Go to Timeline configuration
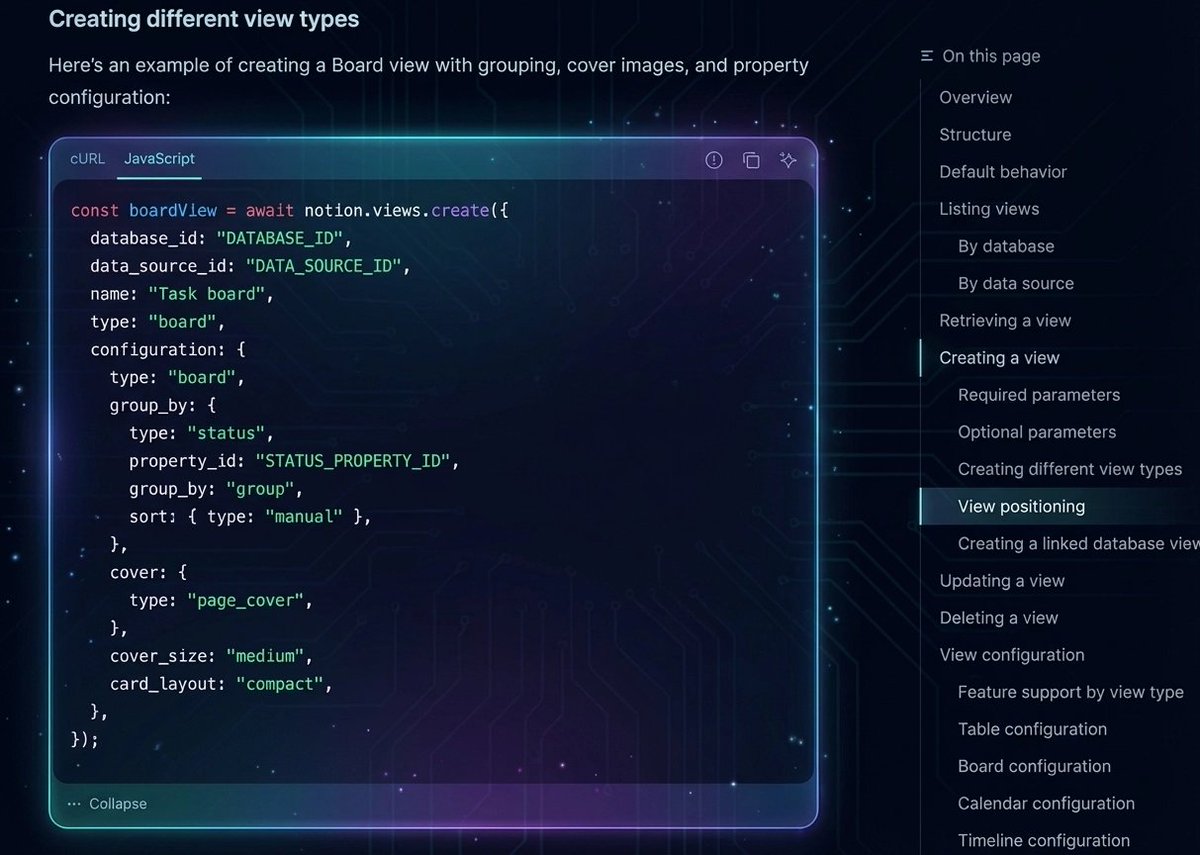Image resolution: width=1200 pixels, height=855 pixels. pyautogui.click(x=1044, y=840)
